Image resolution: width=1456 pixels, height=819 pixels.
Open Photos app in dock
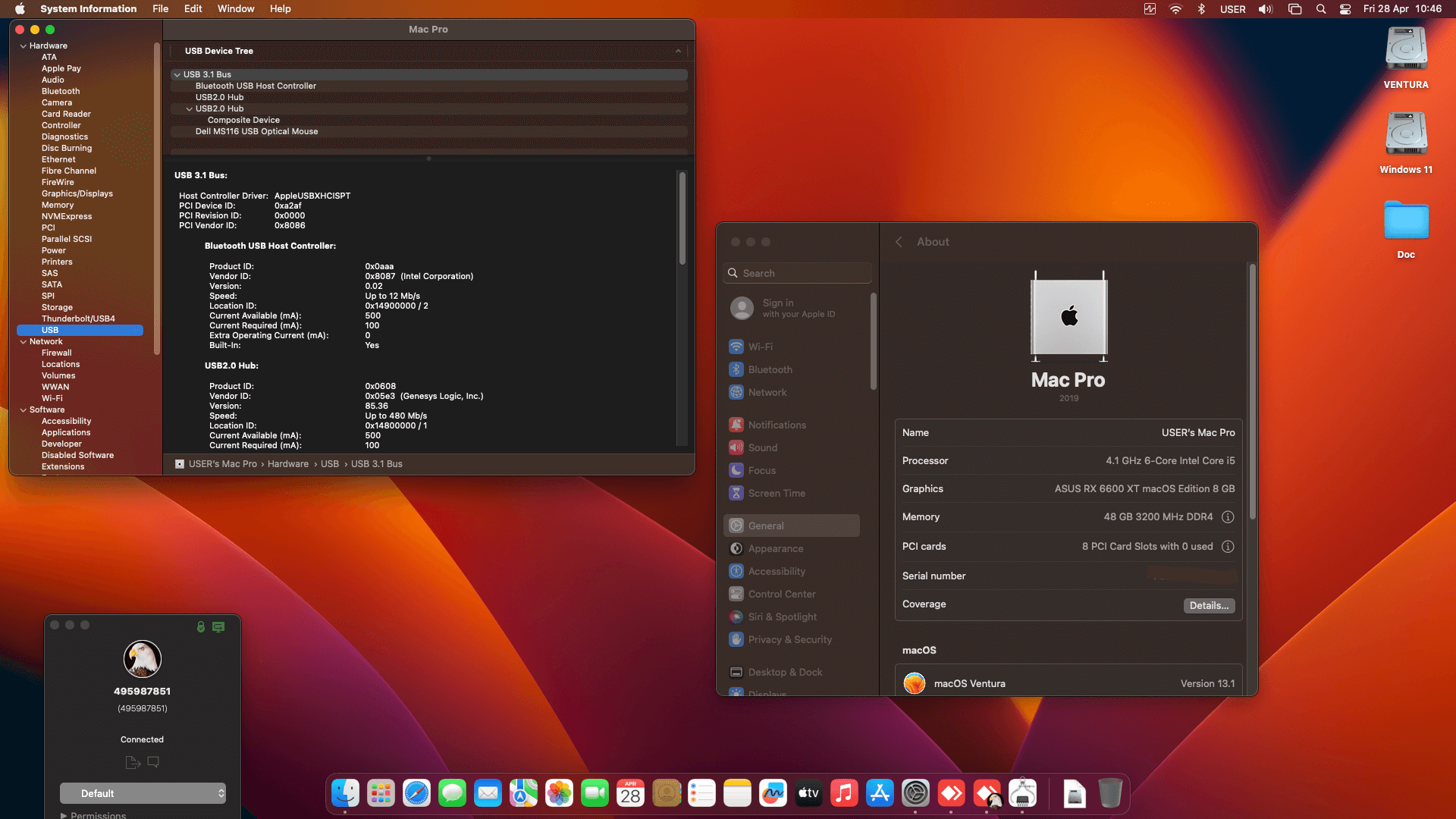(x=559, y=793)
